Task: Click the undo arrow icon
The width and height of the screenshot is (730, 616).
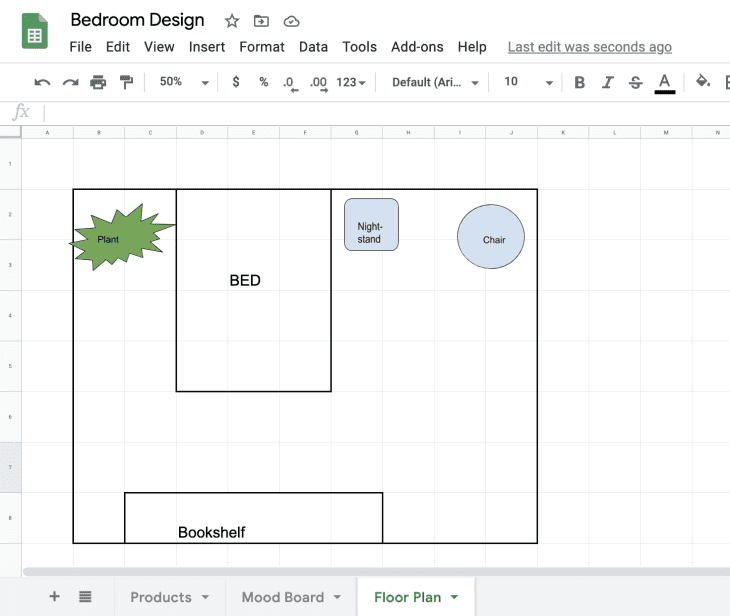Action: click(42, 82)
